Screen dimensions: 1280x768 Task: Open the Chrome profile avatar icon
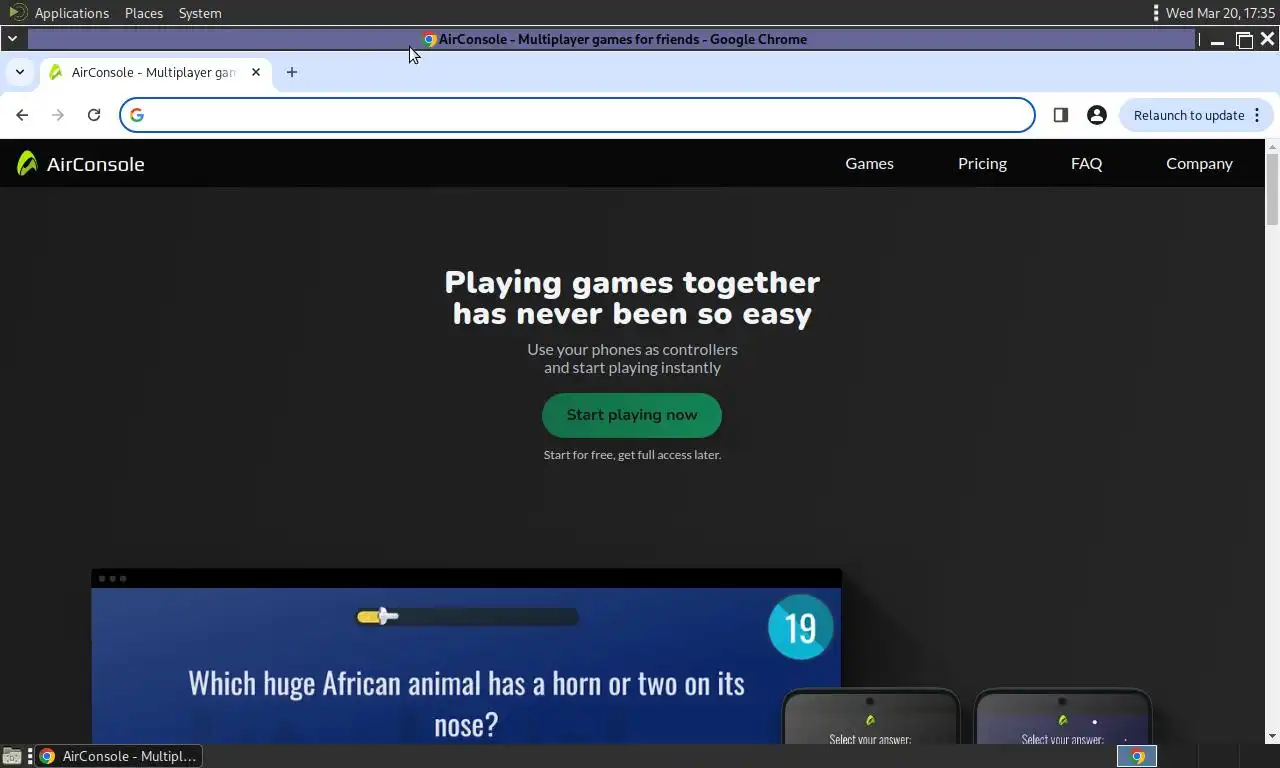coord(1097,115)
